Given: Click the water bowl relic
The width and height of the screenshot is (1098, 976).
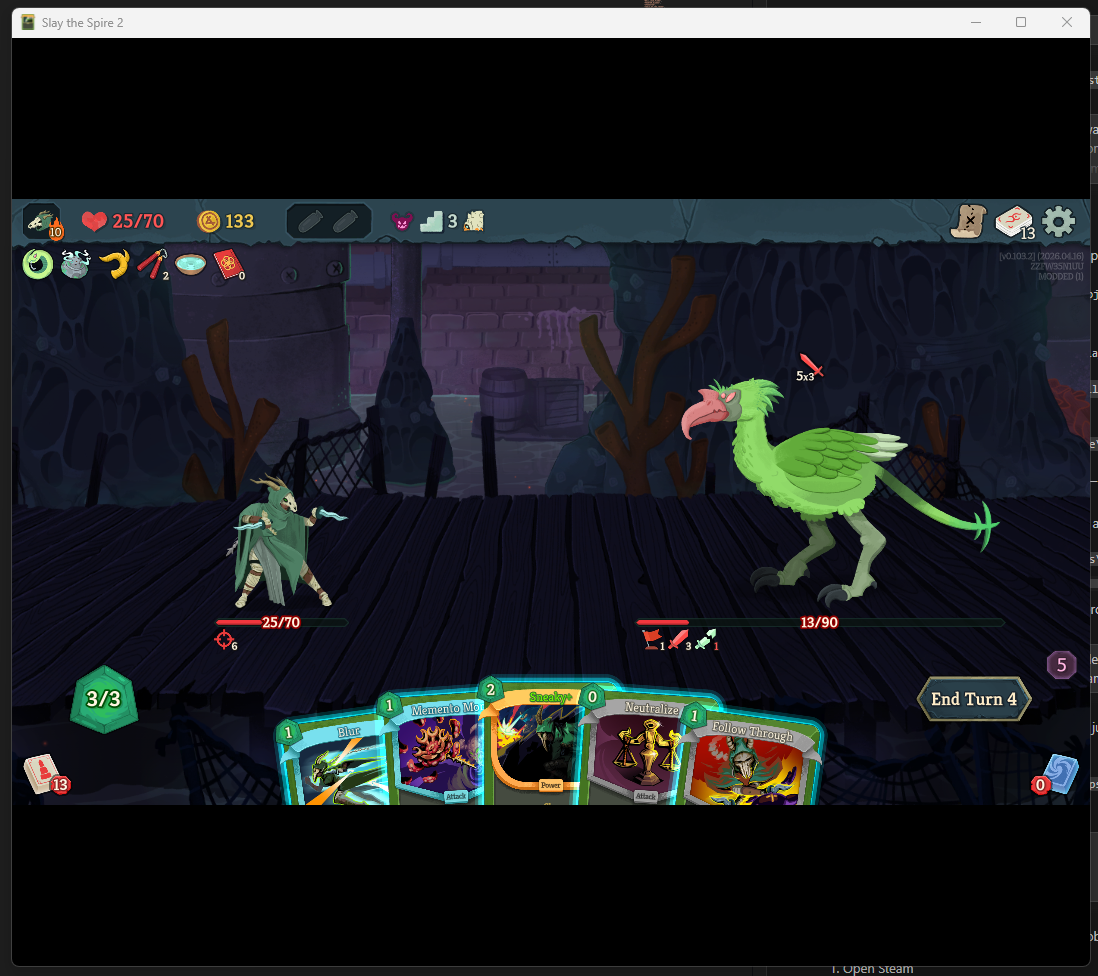Looking at the screenshot, I should 190,264.
